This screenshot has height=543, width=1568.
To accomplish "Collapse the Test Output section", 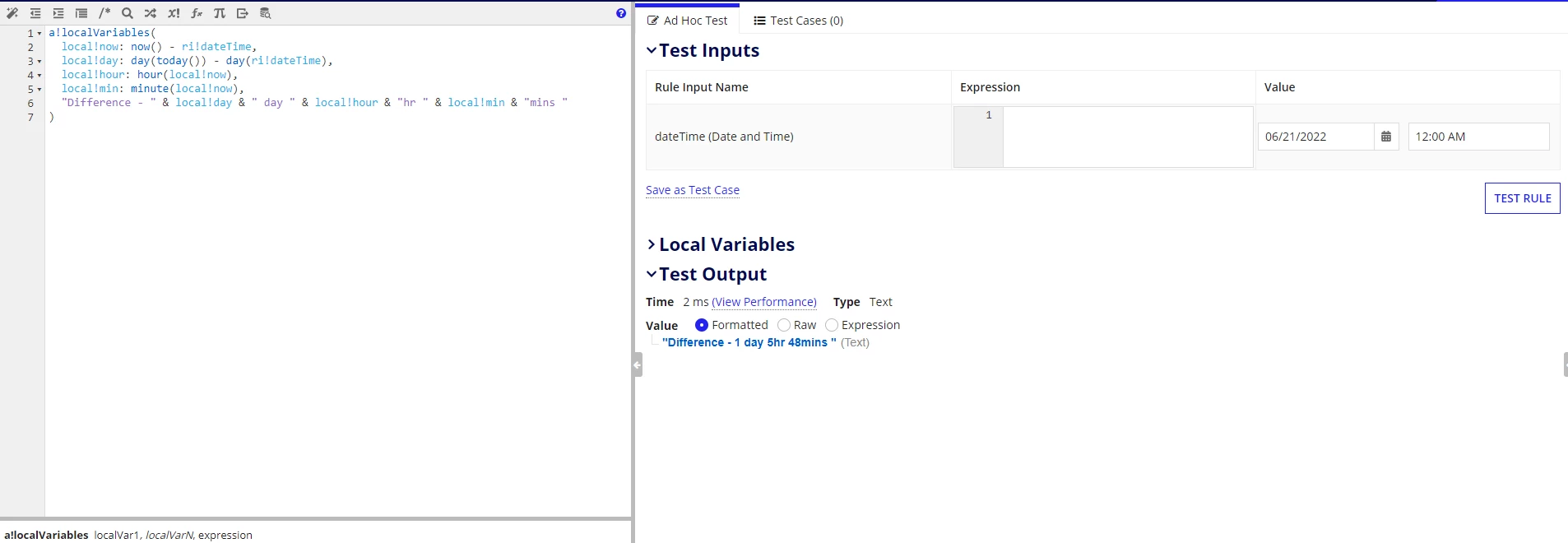I will click(x=652, y=274).
